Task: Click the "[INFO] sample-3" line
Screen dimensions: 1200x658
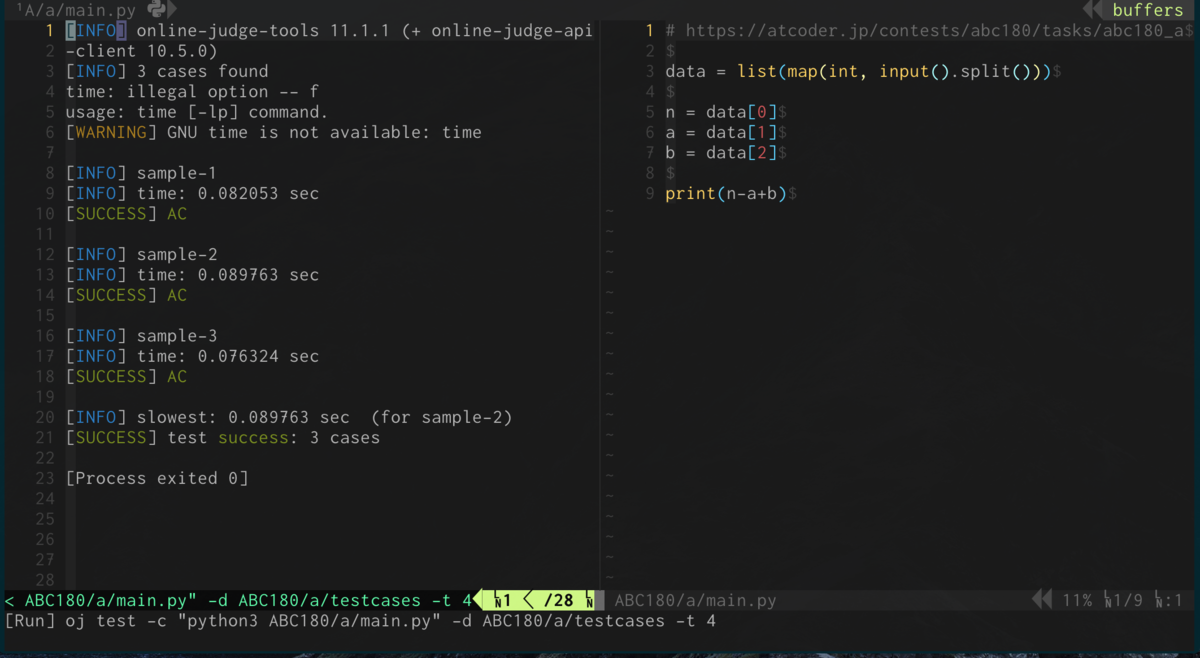Action: coord(141,336)
